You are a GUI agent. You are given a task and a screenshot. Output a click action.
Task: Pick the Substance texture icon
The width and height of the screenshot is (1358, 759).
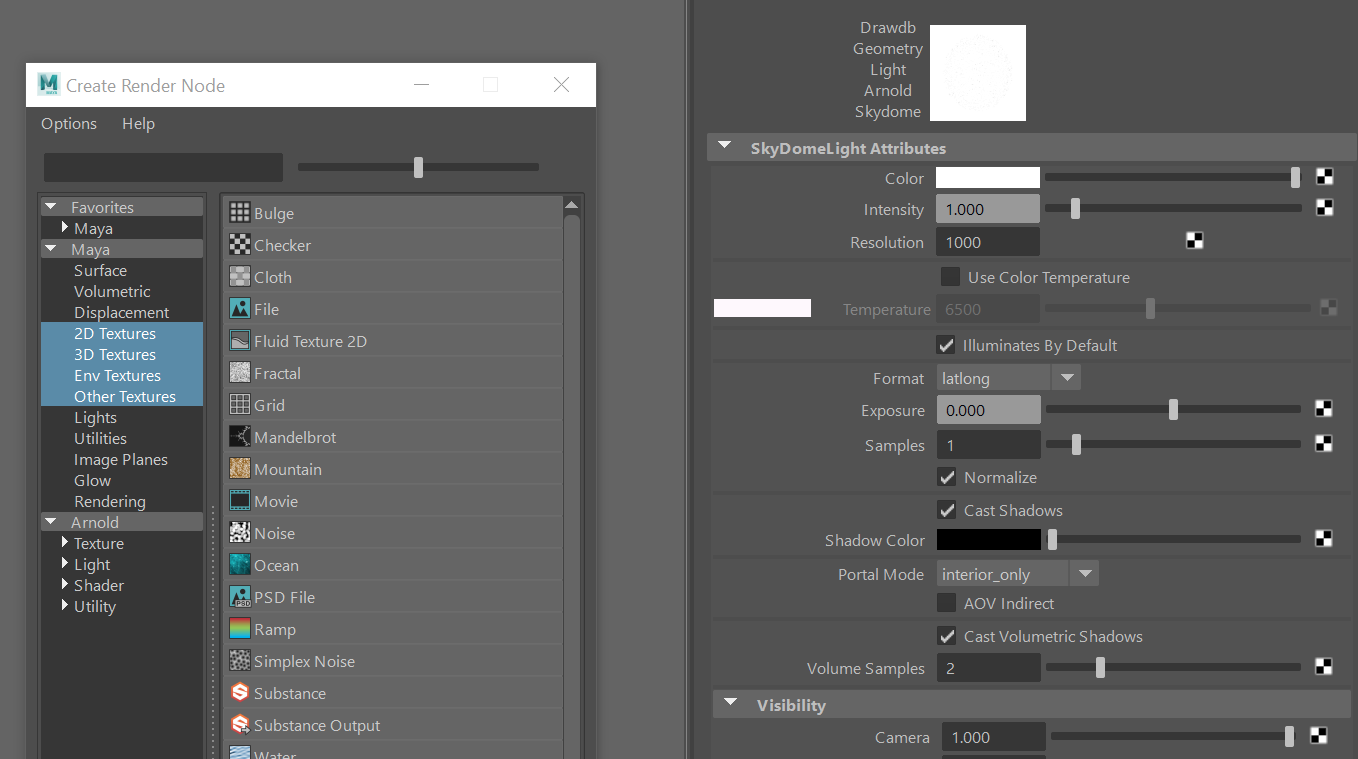[239, 693]
